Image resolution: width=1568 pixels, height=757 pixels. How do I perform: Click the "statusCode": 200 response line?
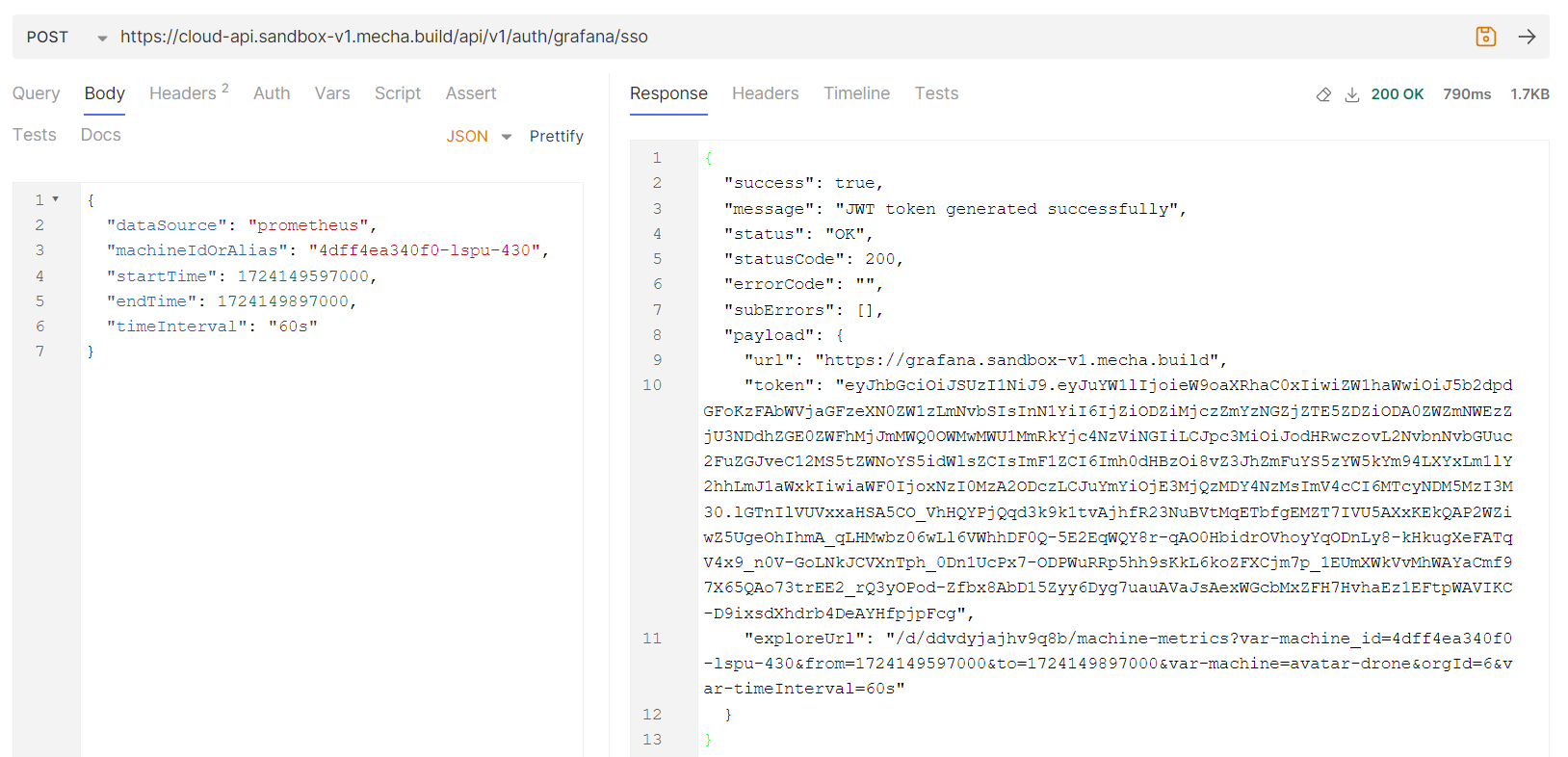pyautogui.click(x=813, y=259)
